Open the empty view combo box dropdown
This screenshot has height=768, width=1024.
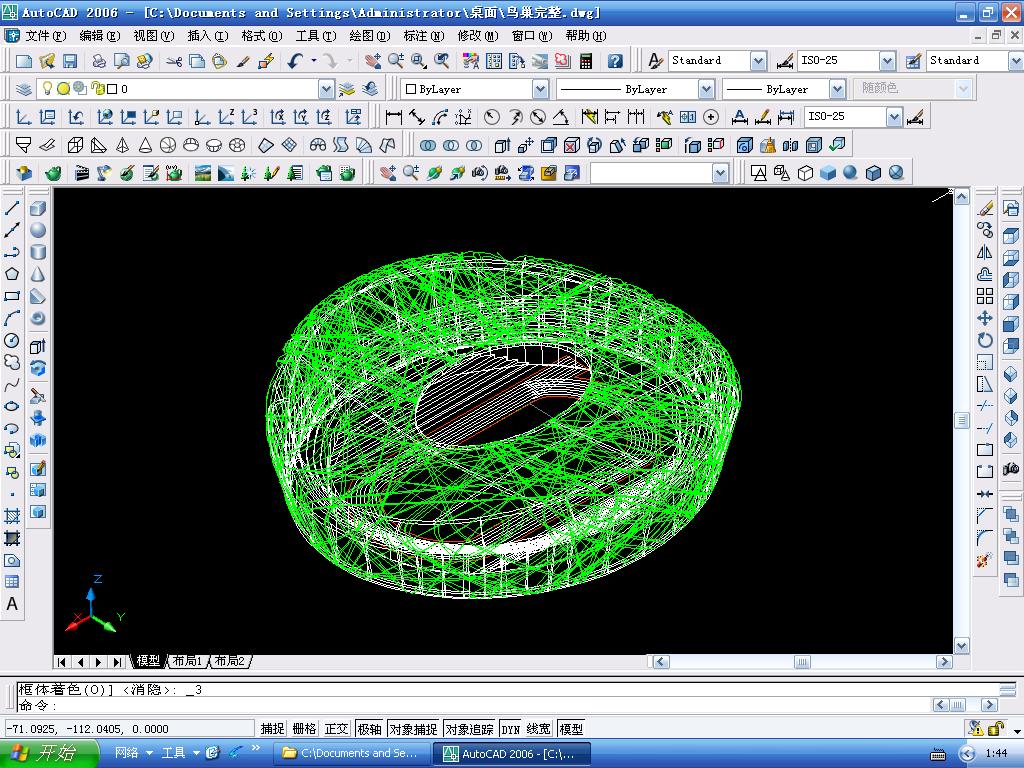click(x=720, y=173)
